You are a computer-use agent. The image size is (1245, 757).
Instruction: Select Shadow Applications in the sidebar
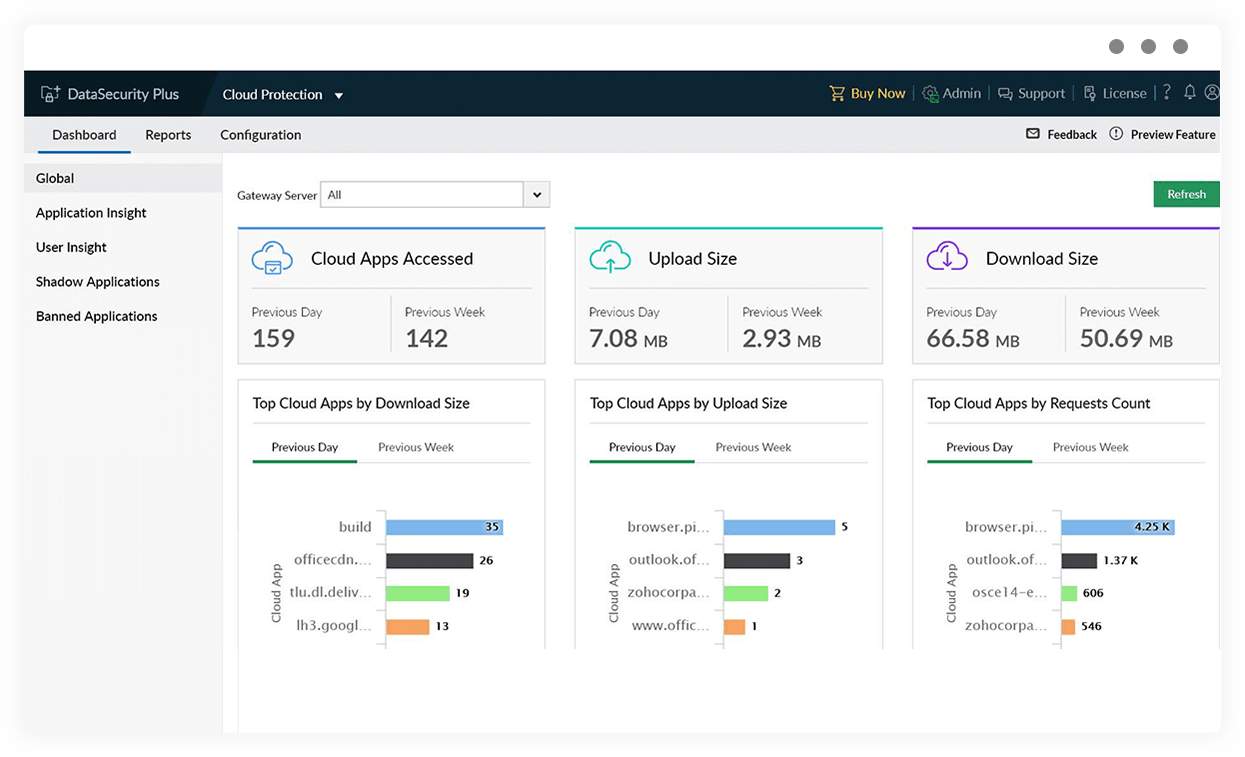click(x=98, y=282)
